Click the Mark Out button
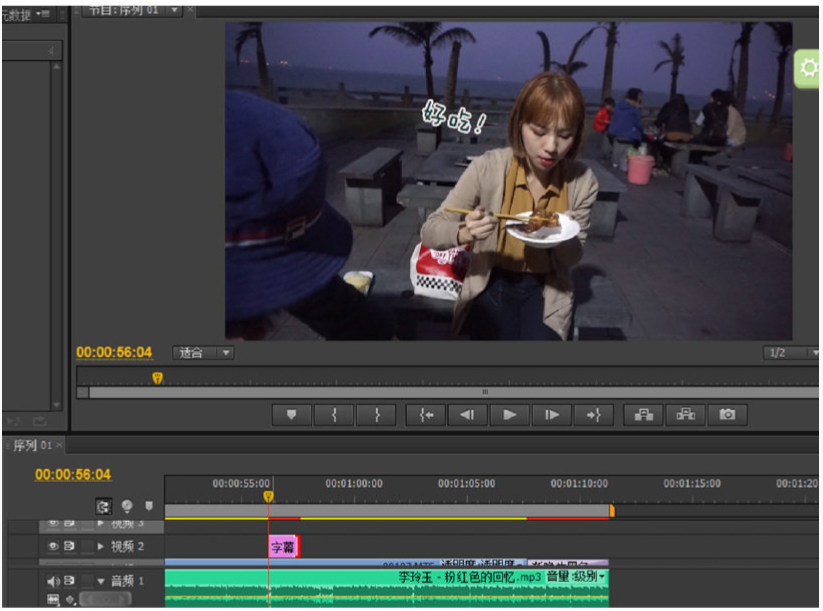The width and height of the screenshot is (823, 611). pyautogui.click(x=376, y=415)
